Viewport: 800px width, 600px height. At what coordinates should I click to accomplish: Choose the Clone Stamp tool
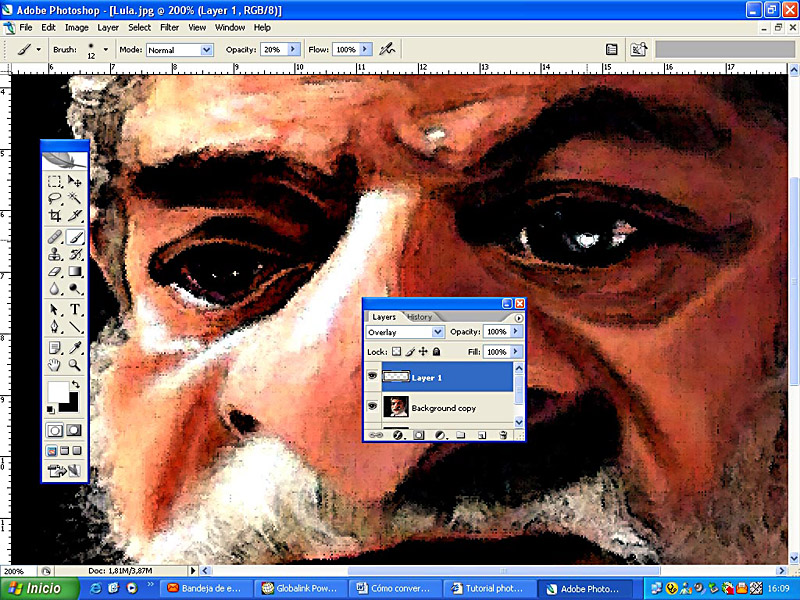coord(55,254)
